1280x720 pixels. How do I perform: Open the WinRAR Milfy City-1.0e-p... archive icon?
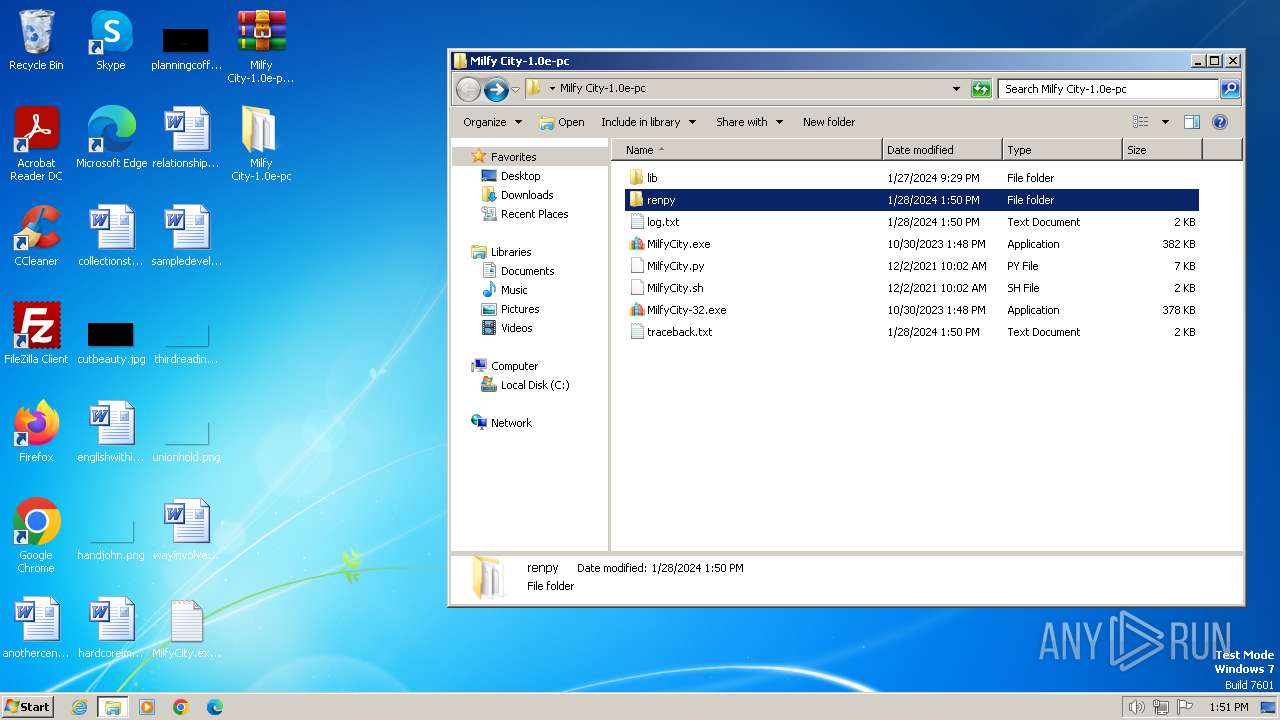(261, 47)
